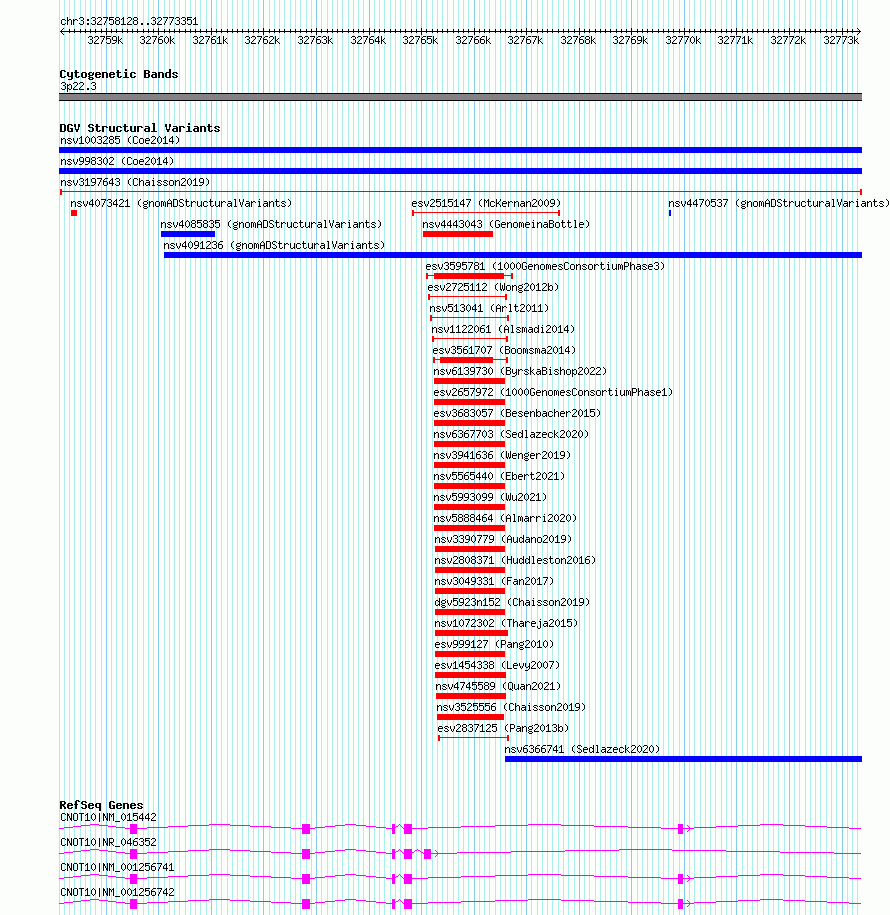Select the DGV Structural Variants track title
The height and width of the screenshot is (915, 890).
tap(139, 128)
